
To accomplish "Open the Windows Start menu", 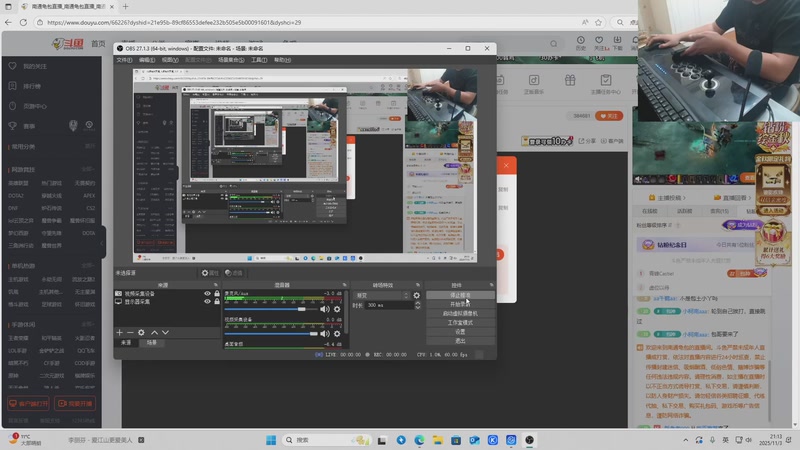I will click(x=271, y=440).
